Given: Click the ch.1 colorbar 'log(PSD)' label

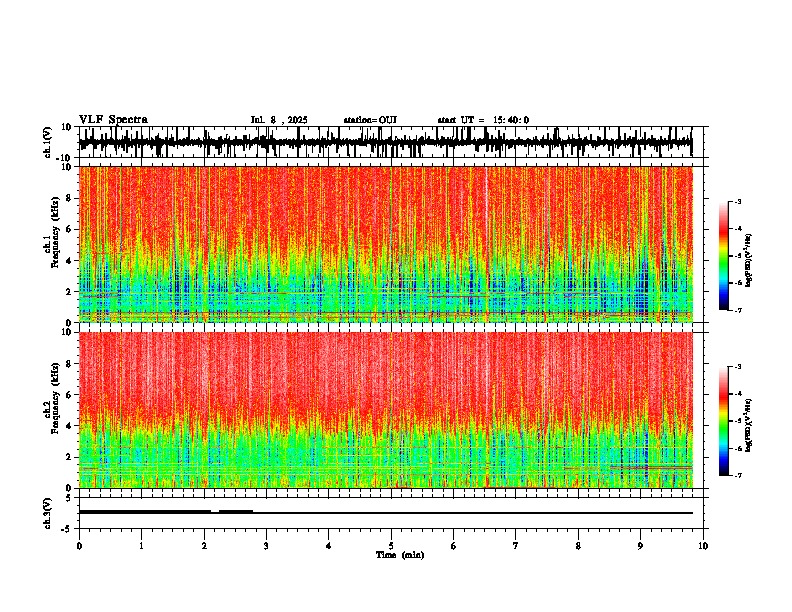Looking at the screenshot, I should pyautogui.click(x=749, y=260).
